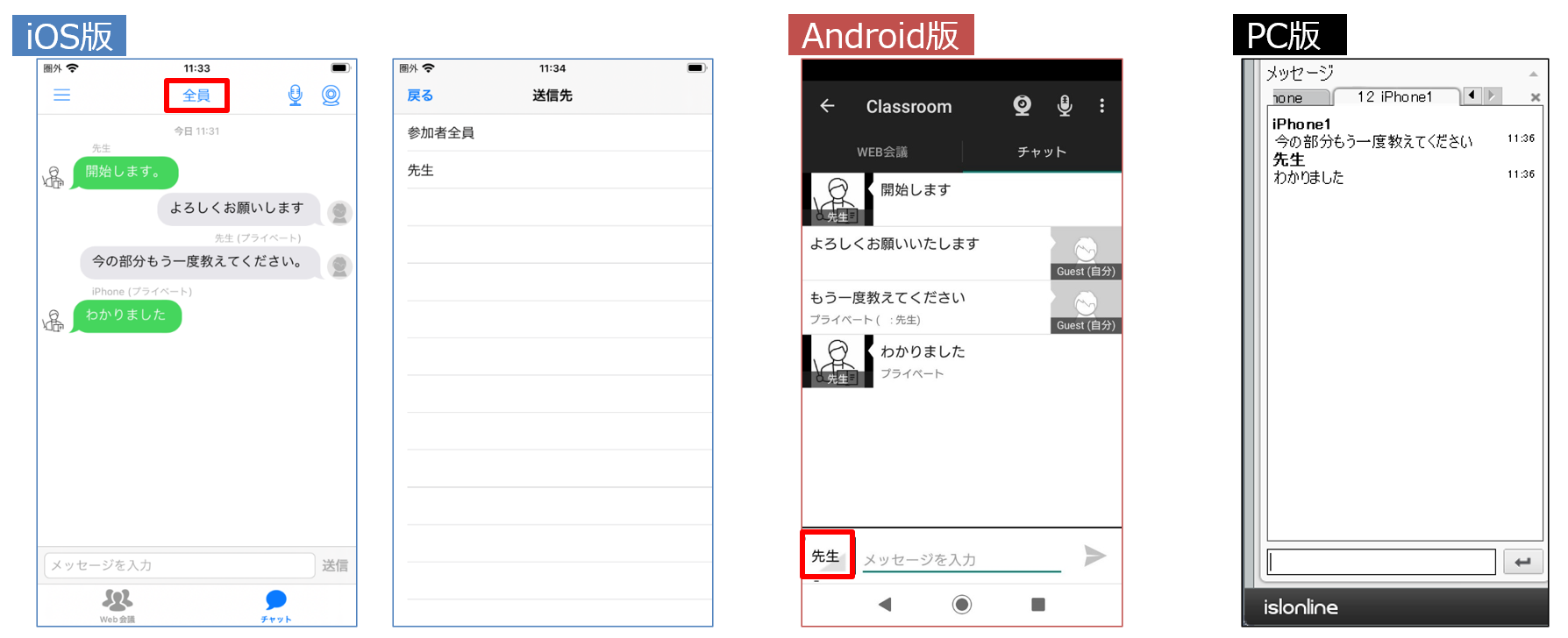Click the わかりました green bubble in iOS
Image resolution: width=1568 pixels, height=638 pixels.
[x=127, y=315]
